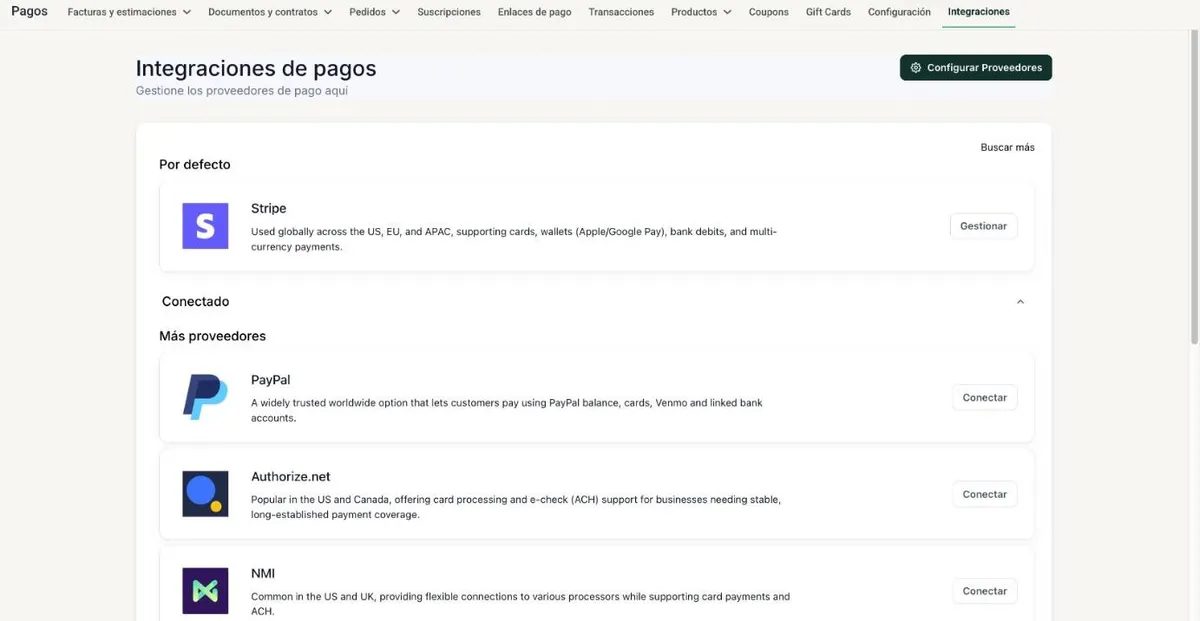Click gear icon in Configurar Proveedores button
1200x621 pixels.
(916, 68)
